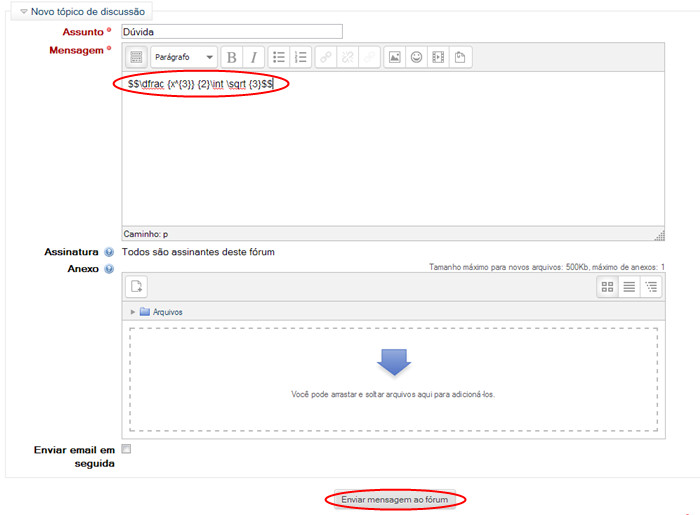The height and width of the screenshot is (515, 700).
Task: Switch attachments to icon grid view
Action: pyautogui.click(x=607, y=287)
